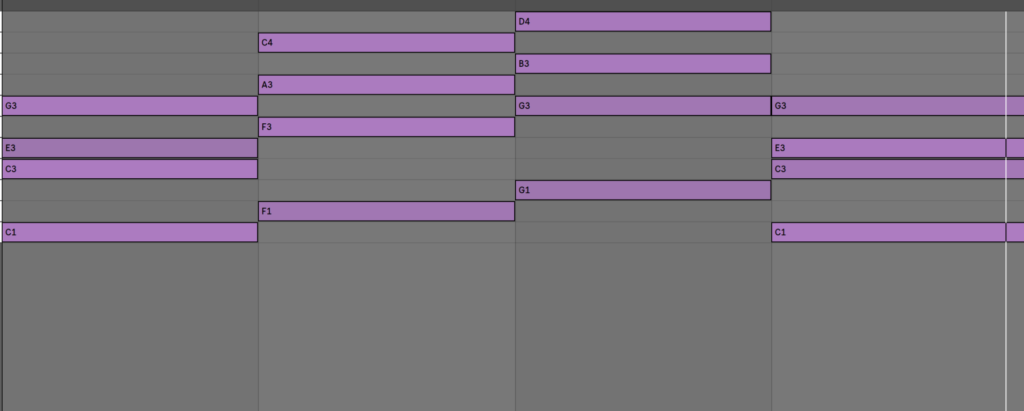Screen dimensions: 1024x411
Task: Select the F1 bass note
Action: coord(386,211)
